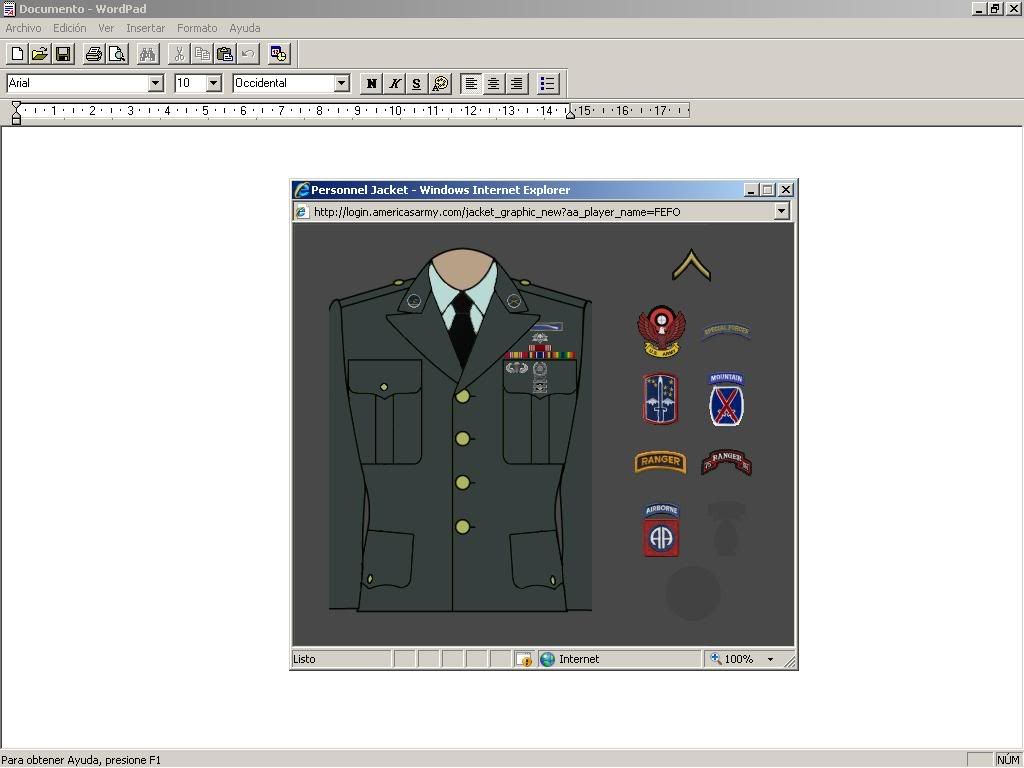The image size is (1024, 768).
Task: Click the right indent marker on the ruler
Action: point(570,114)
